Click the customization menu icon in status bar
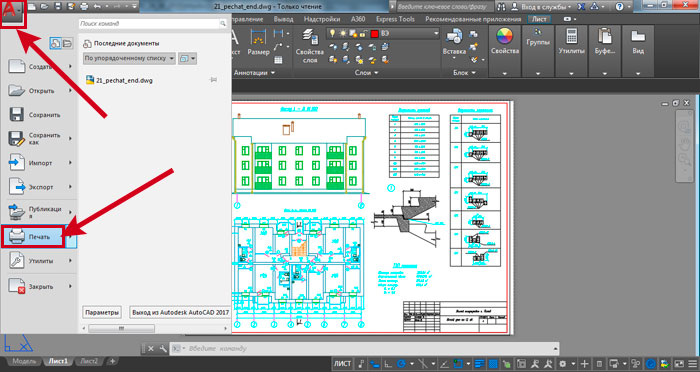The image size is (700, 372). tap(692, 364)
